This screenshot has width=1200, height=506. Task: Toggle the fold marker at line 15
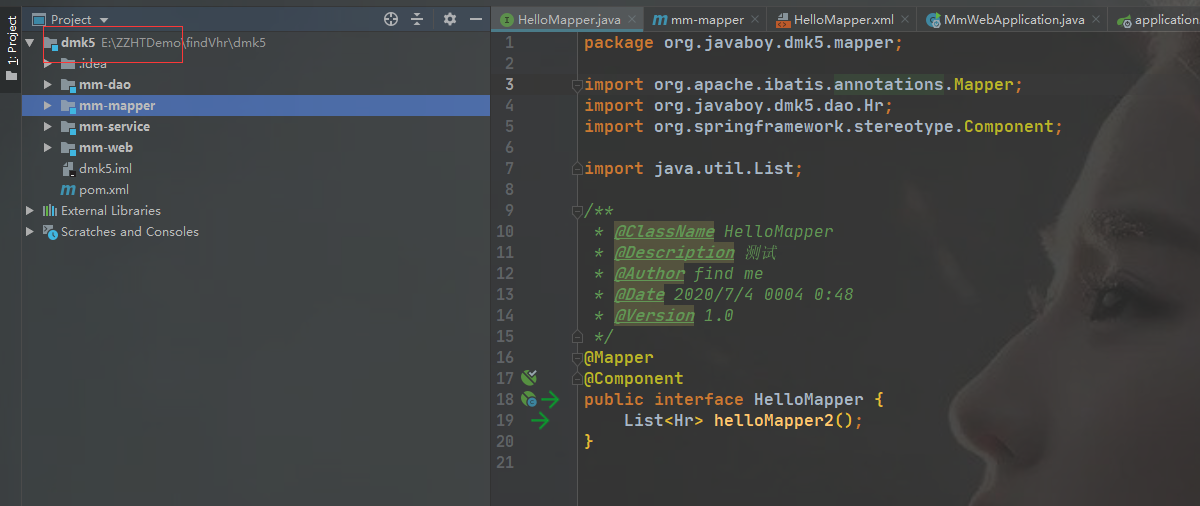[x=576, y=337]
